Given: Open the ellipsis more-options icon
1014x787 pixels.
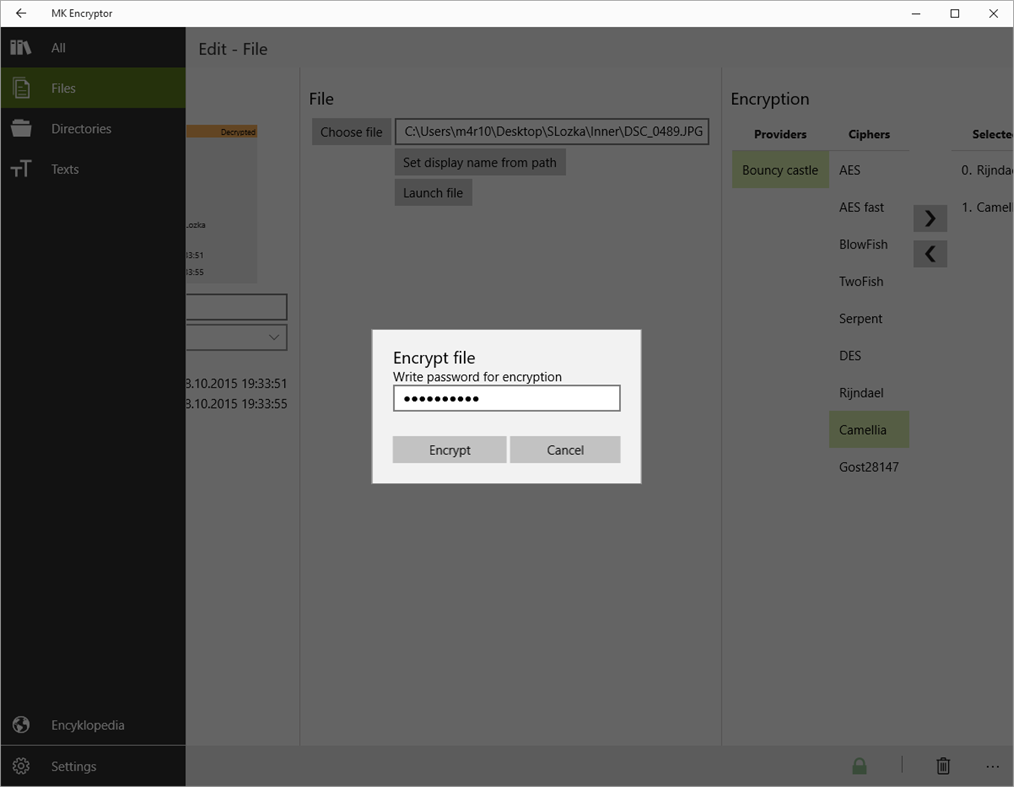Looking at the screenshot, I should coord(992,765).
